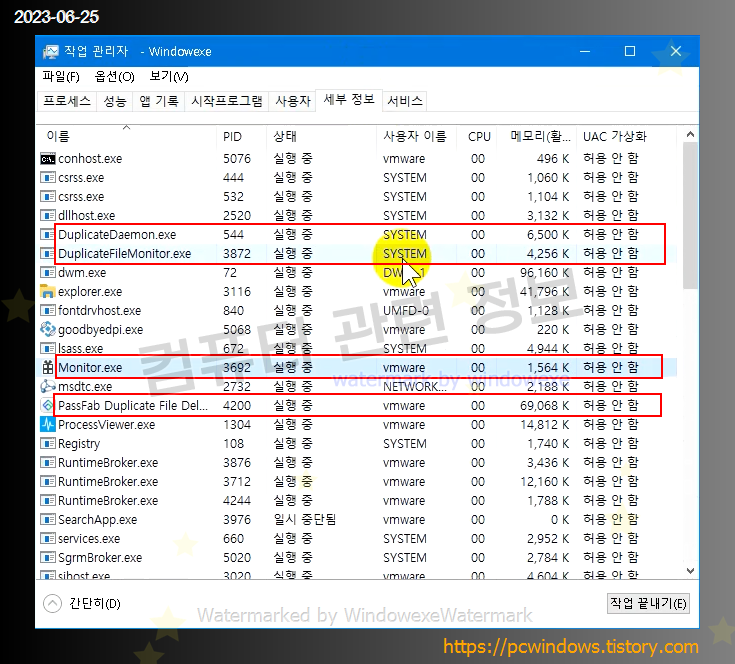This screenshot has width=735, height=664.
Task: Click the vertical scrollbar thumb
Action: 690,216
